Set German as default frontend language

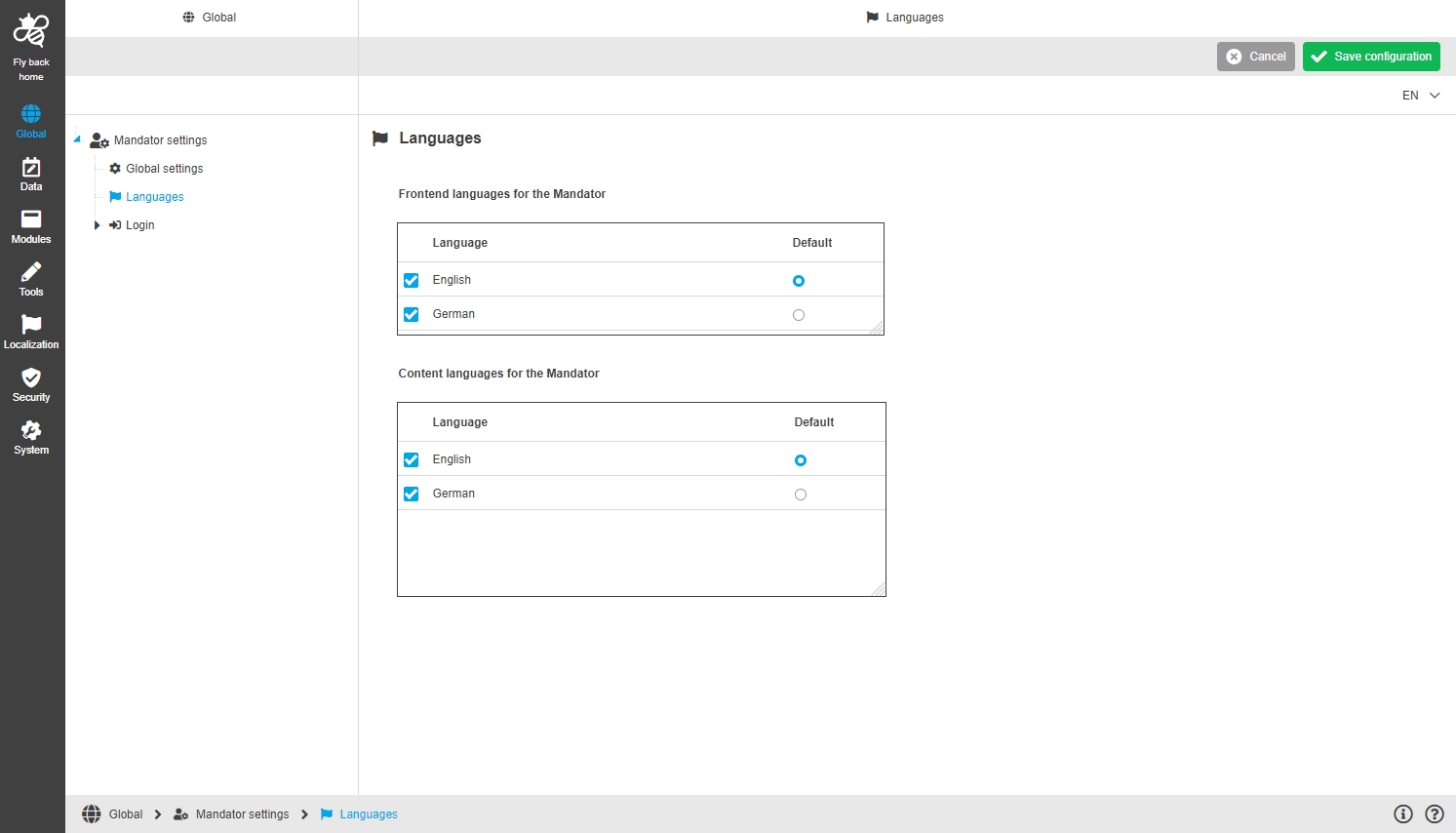pos(799,315)
